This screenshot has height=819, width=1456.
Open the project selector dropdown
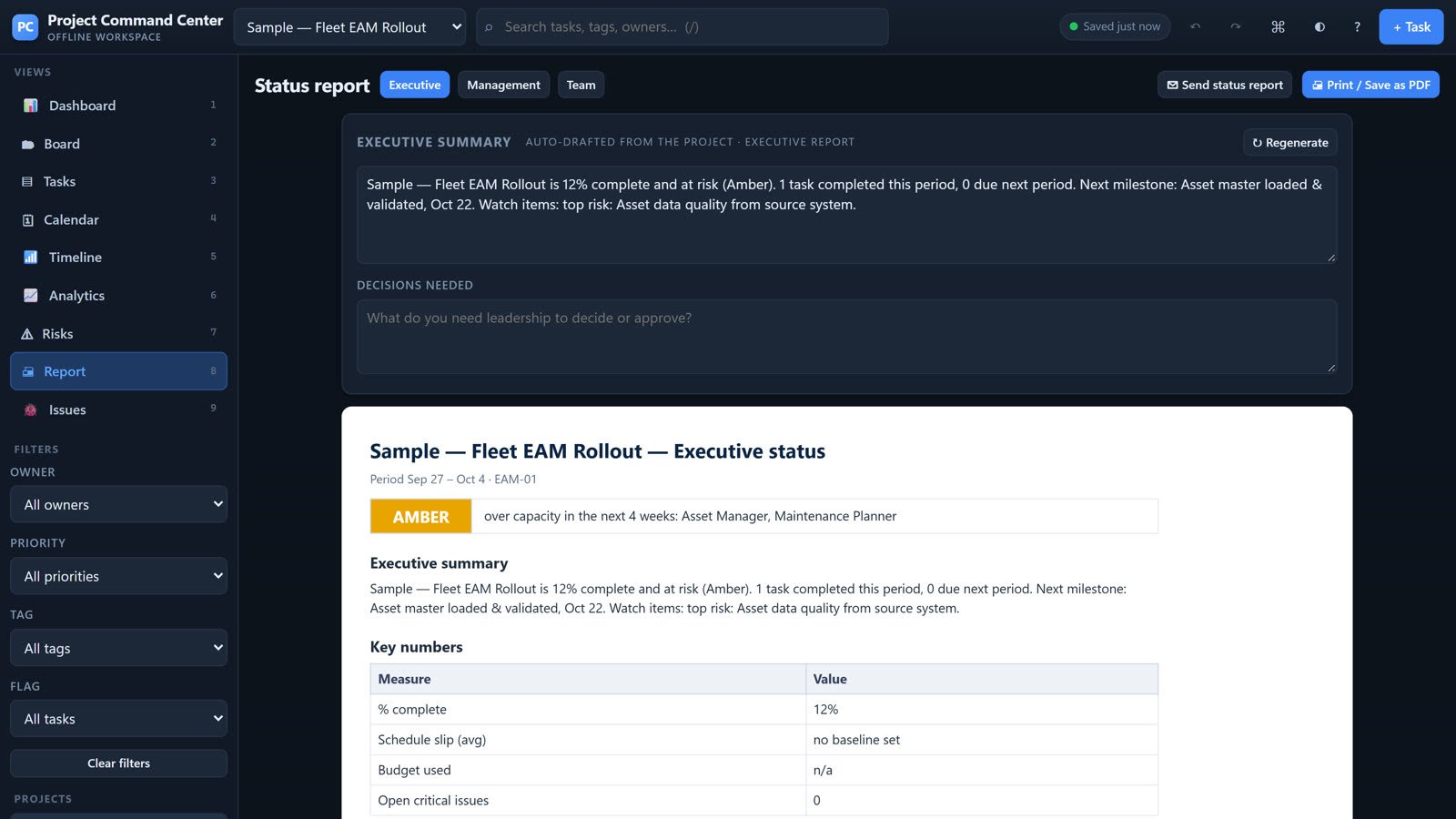pyautogui.click(x=349, y=27)
